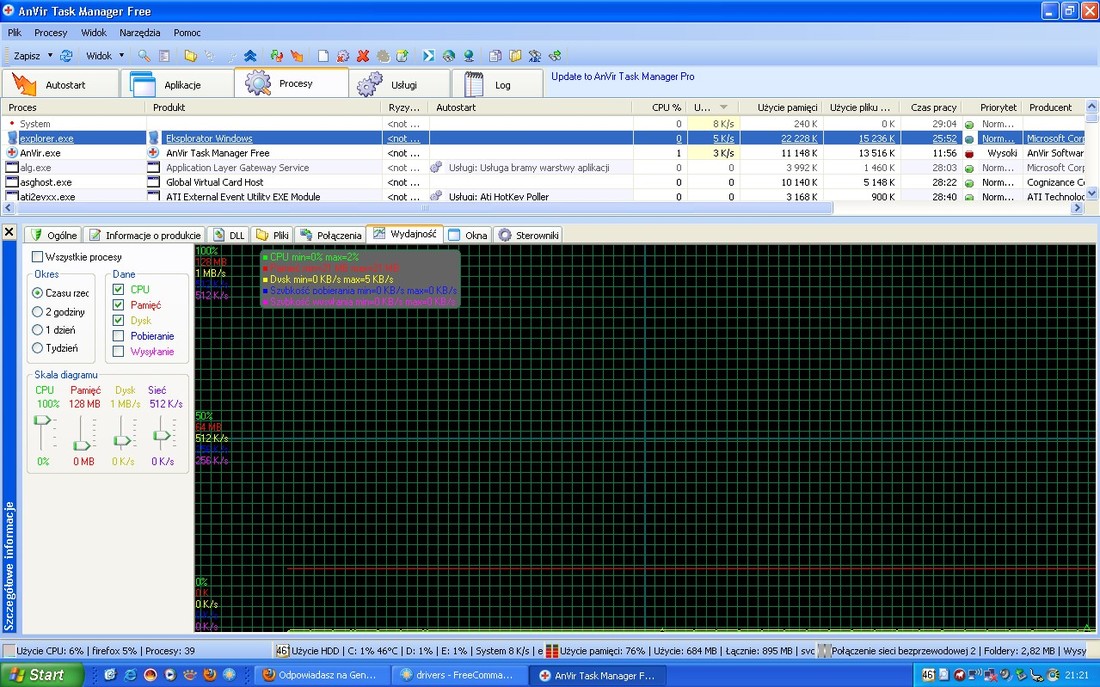Sort by the Użycie pamięci column header

tap(782, 107)
